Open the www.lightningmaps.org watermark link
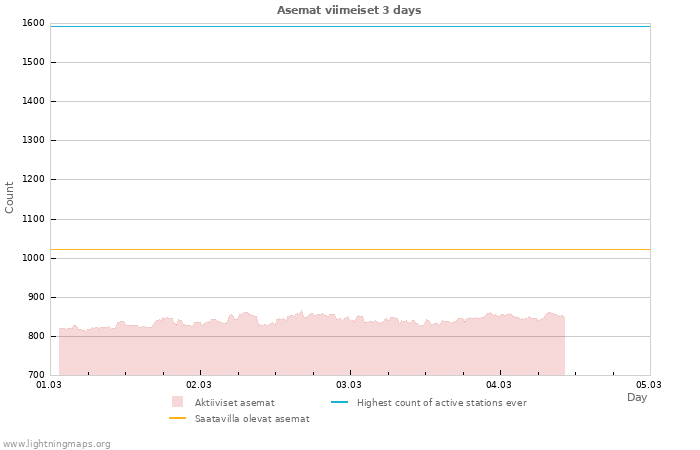Viewport: 700px width, 450px height. (x=57, y=443)
